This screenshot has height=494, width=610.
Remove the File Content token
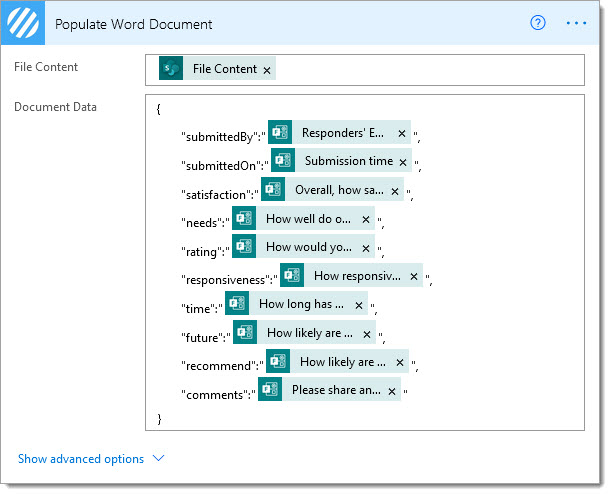pyautogui.click(x=267, y=70)
